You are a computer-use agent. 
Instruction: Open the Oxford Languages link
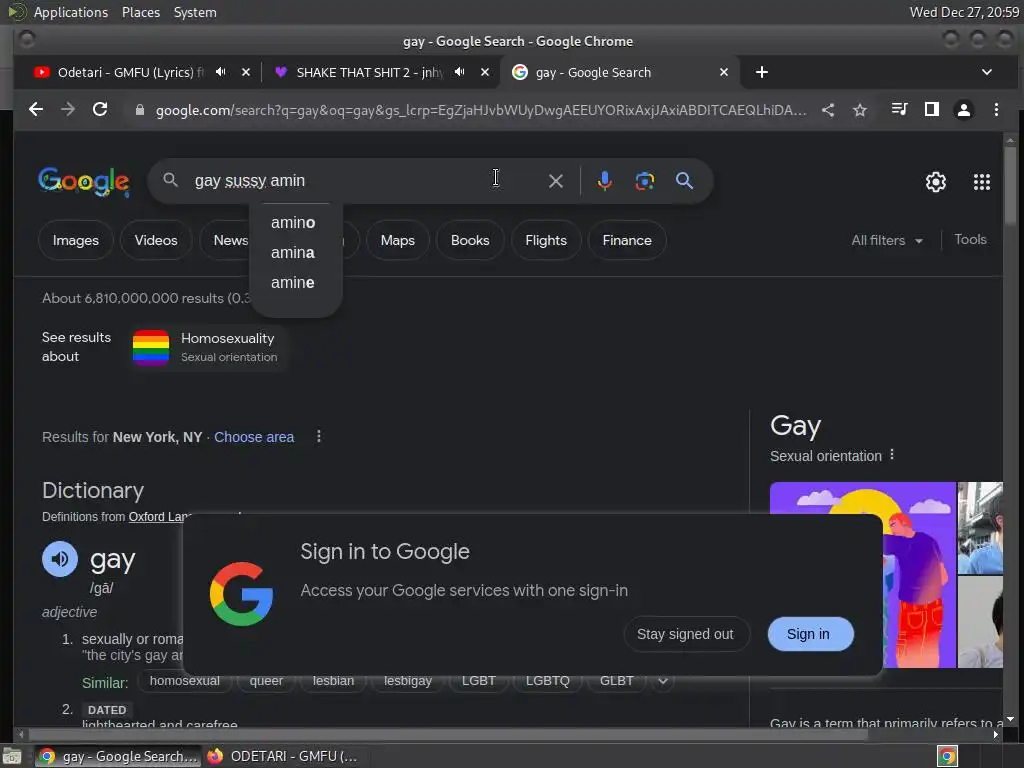(159, 517)
